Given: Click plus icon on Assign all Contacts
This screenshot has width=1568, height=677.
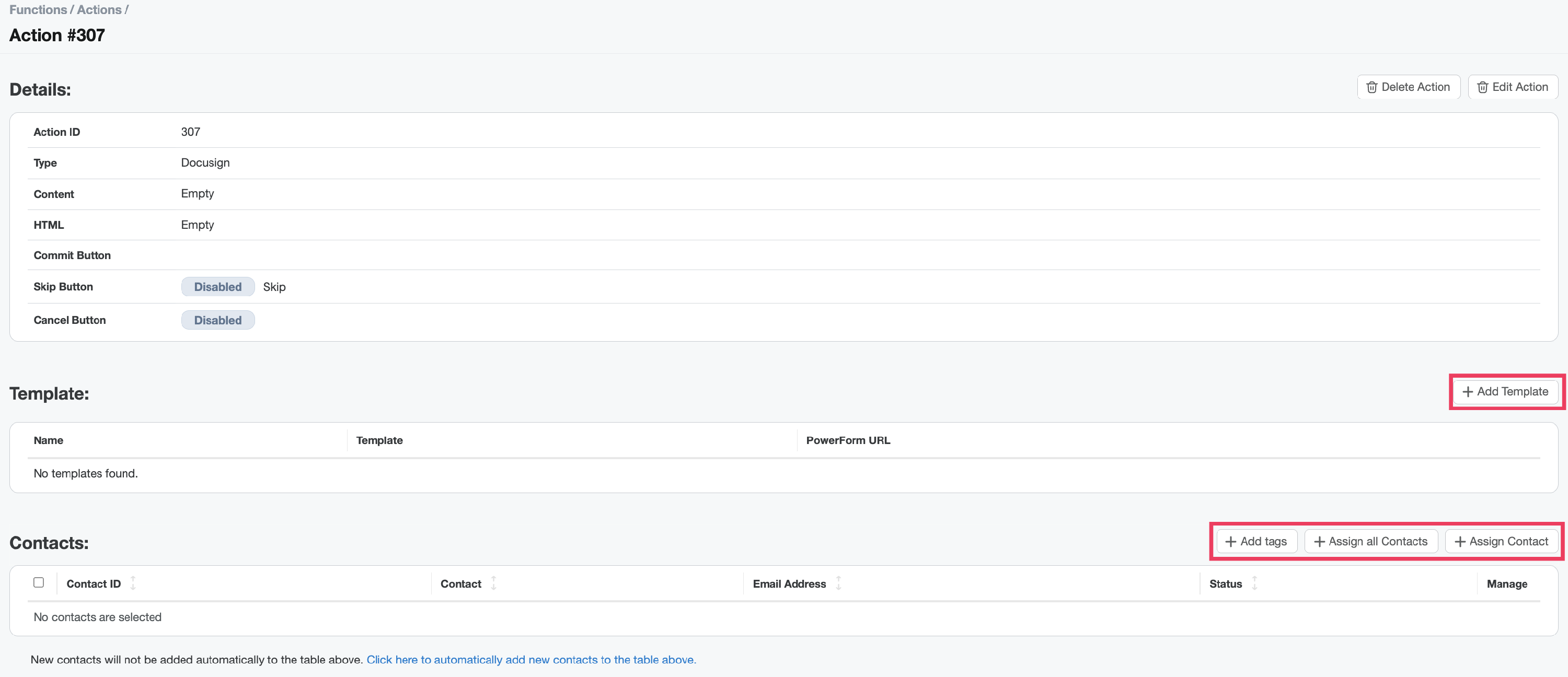Looking at the screenshot, I should (x=1319, y=541).
